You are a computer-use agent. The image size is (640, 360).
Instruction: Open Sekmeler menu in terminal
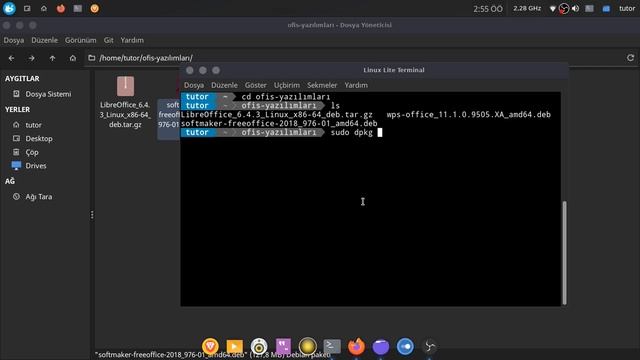click(x=322, y=85)
